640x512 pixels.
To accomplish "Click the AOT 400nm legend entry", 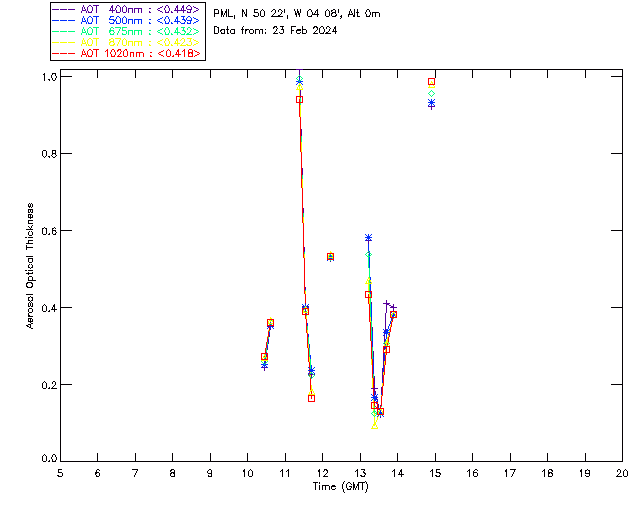I will coord(126,9).
